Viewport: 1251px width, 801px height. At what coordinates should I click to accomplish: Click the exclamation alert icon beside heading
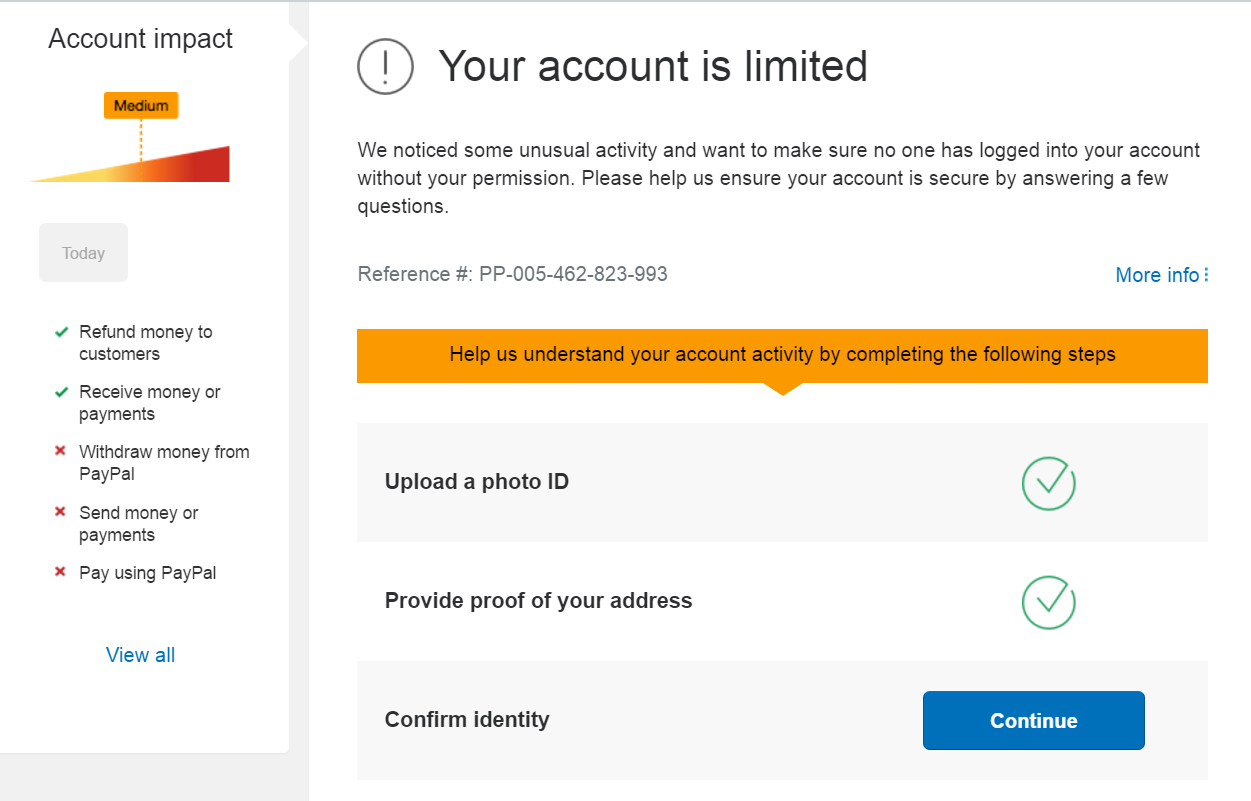385,66
